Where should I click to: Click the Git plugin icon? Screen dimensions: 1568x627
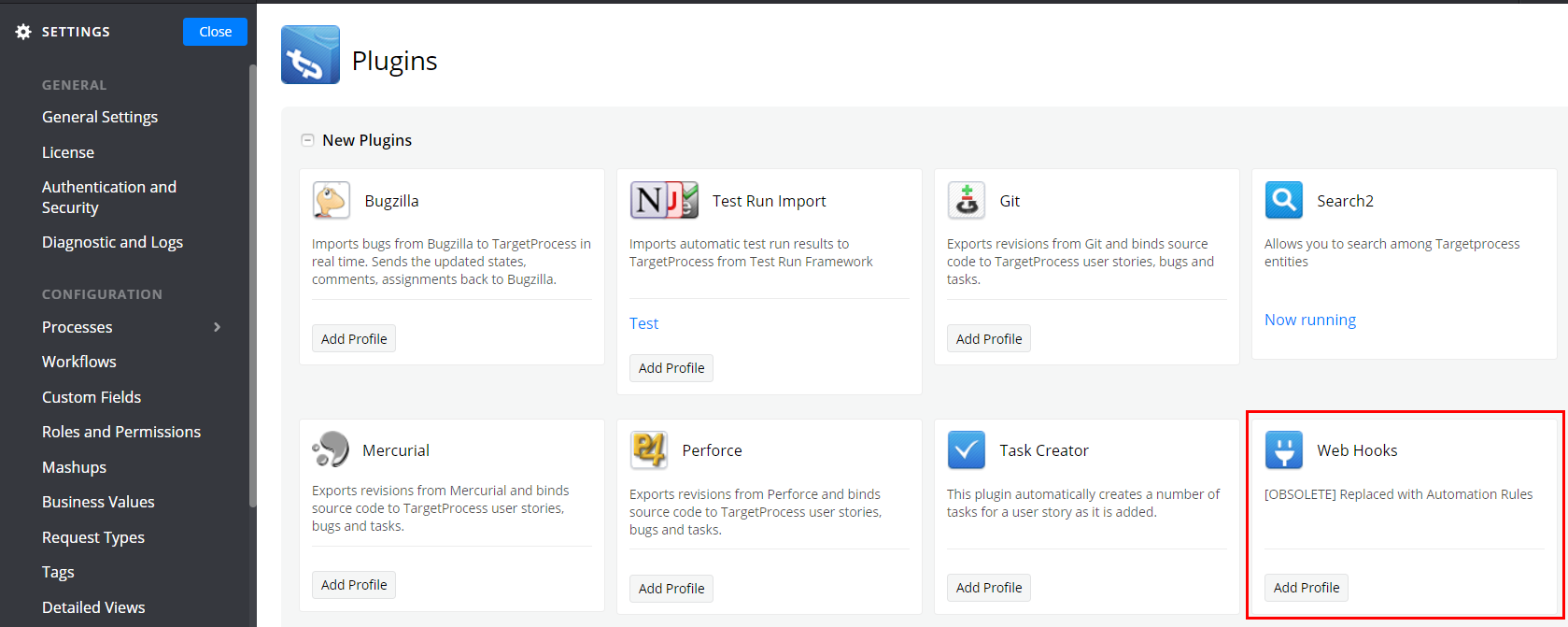pyautogui.click(x=967, y=200)
